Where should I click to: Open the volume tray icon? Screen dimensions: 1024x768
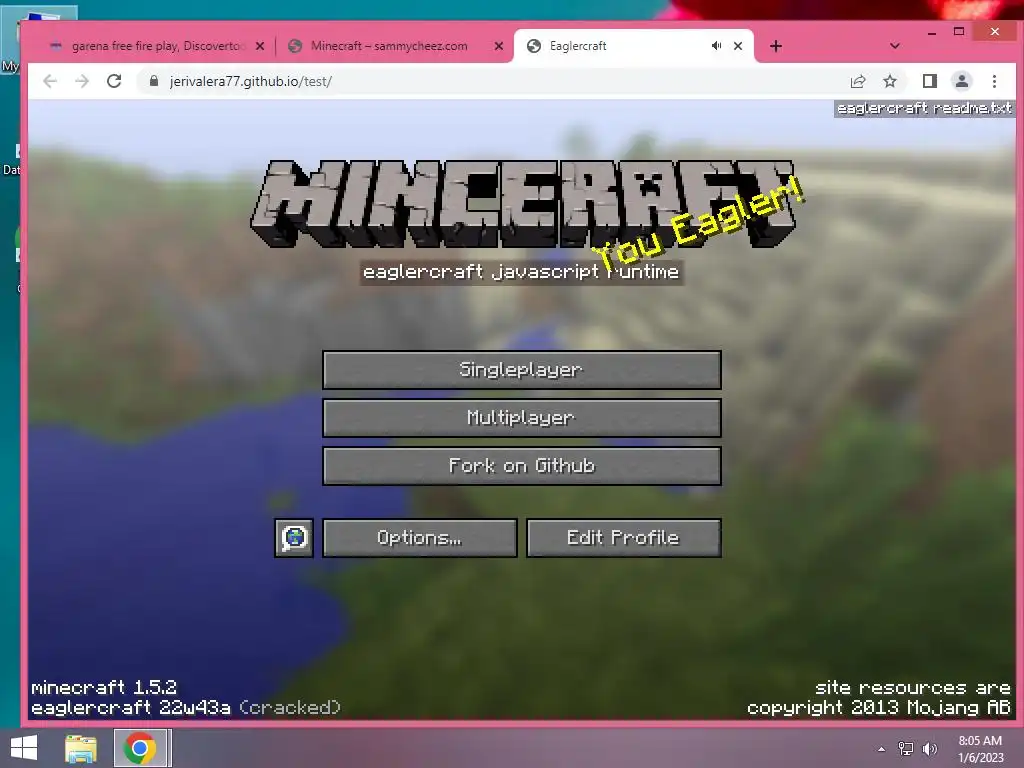click(x=930, y=749)
